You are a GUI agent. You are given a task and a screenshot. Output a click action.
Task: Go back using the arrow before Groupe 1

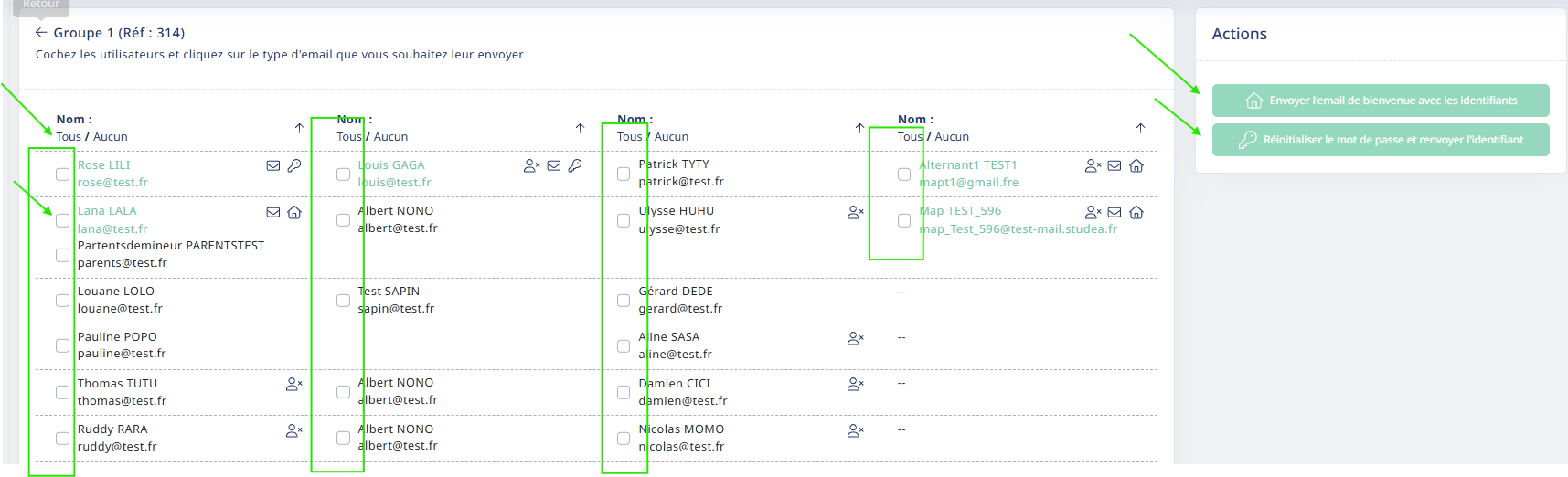(x=41, y=32)
